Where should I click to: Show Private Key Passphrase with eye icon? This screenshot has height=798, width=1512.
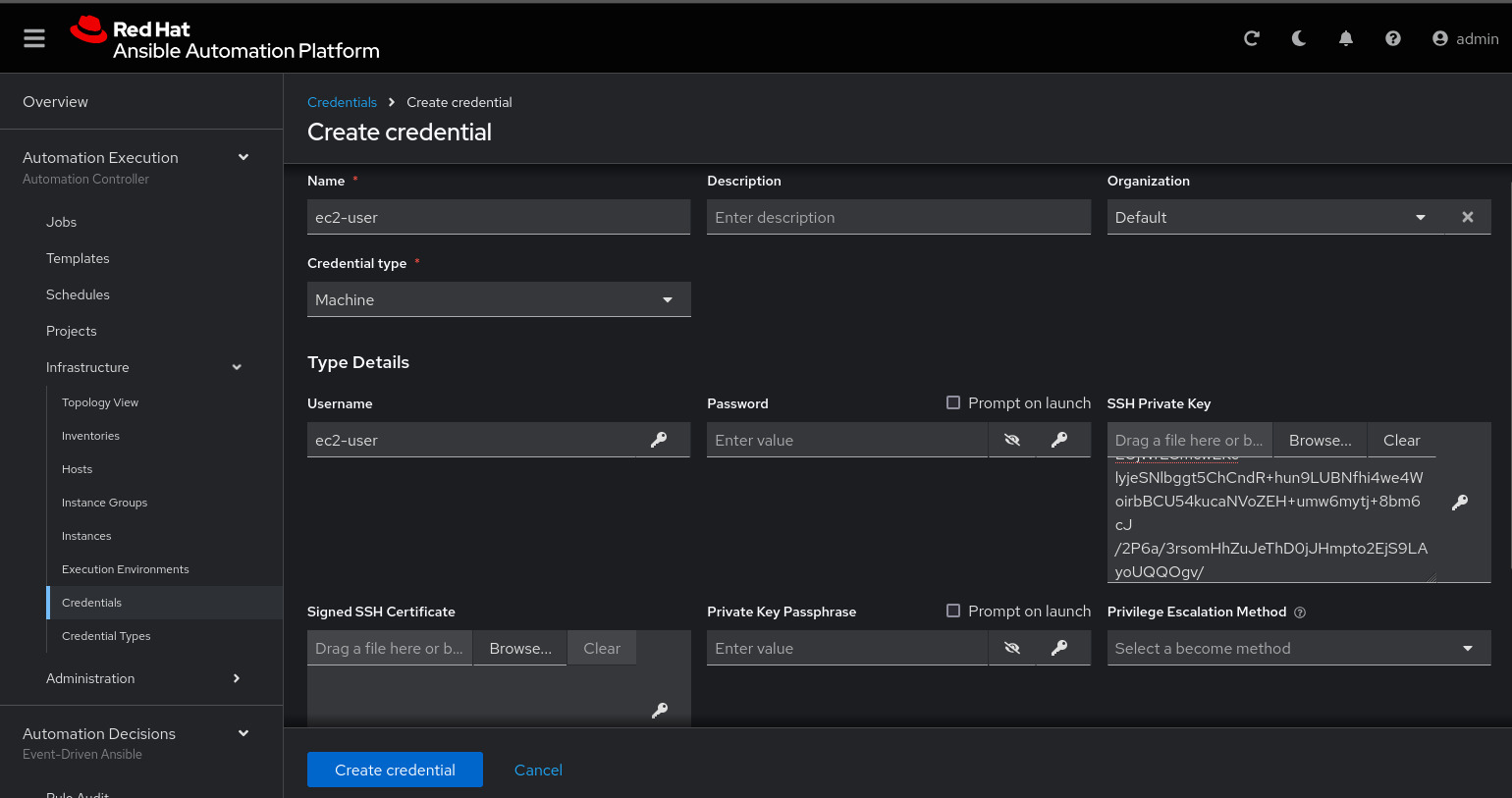[x=1012, y=648]
